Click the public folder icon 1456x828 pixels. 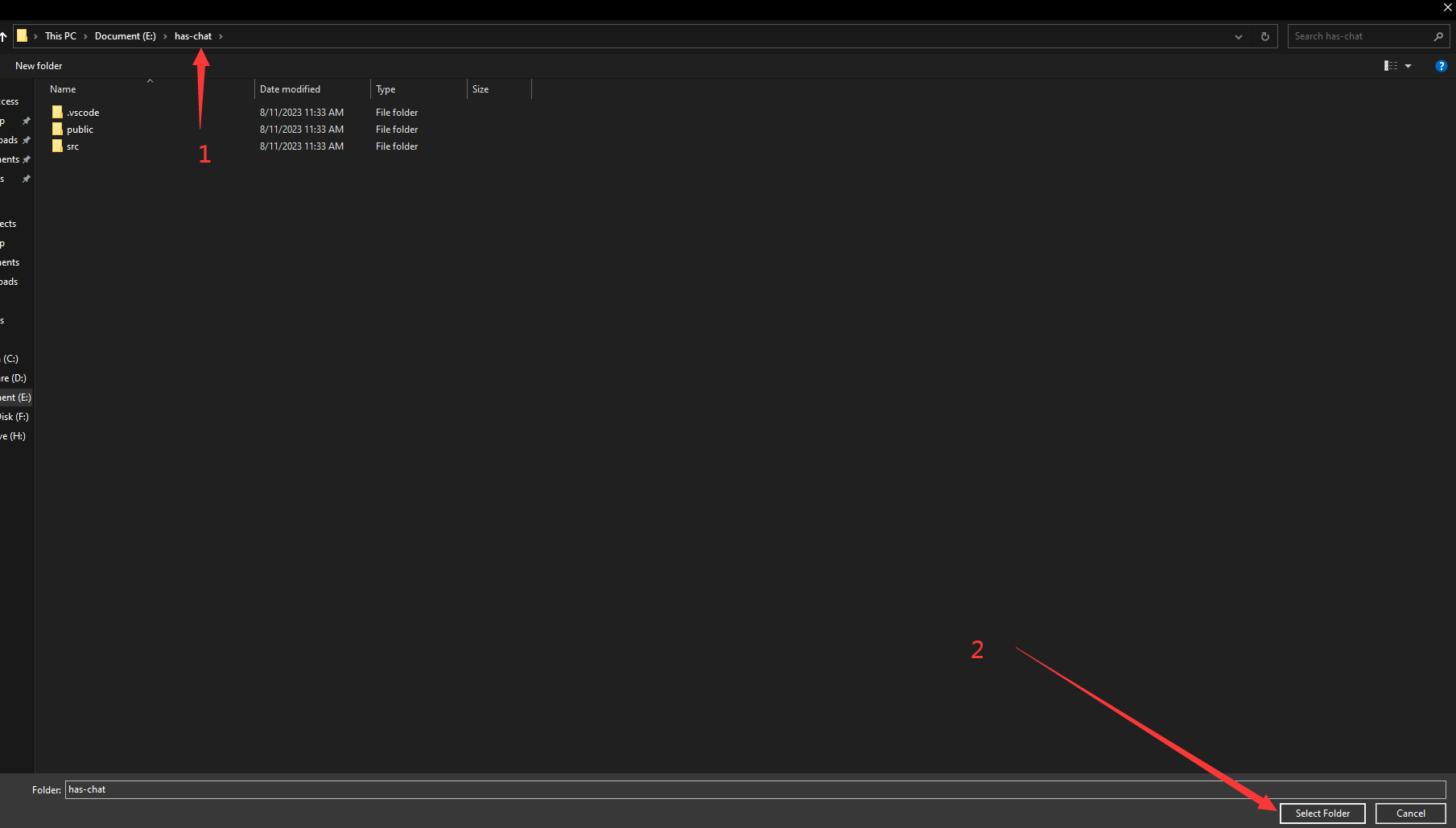57,129
